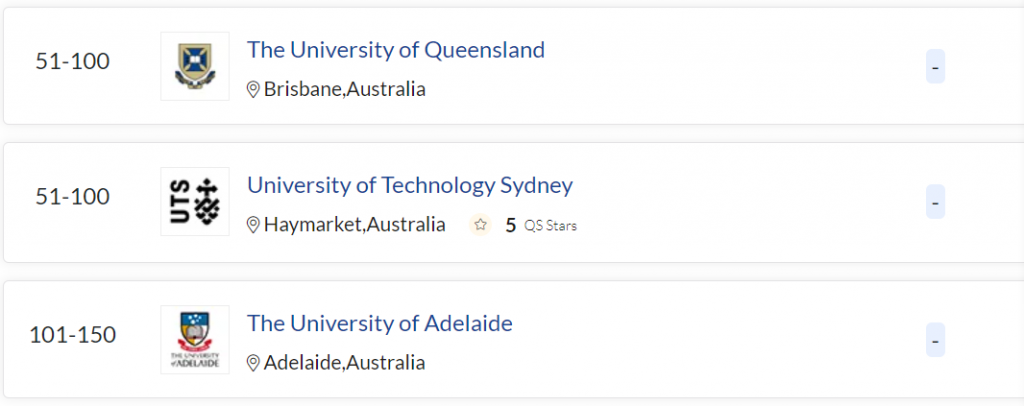Click the Haymarket, Australia location text

click(x=354, y=225)
